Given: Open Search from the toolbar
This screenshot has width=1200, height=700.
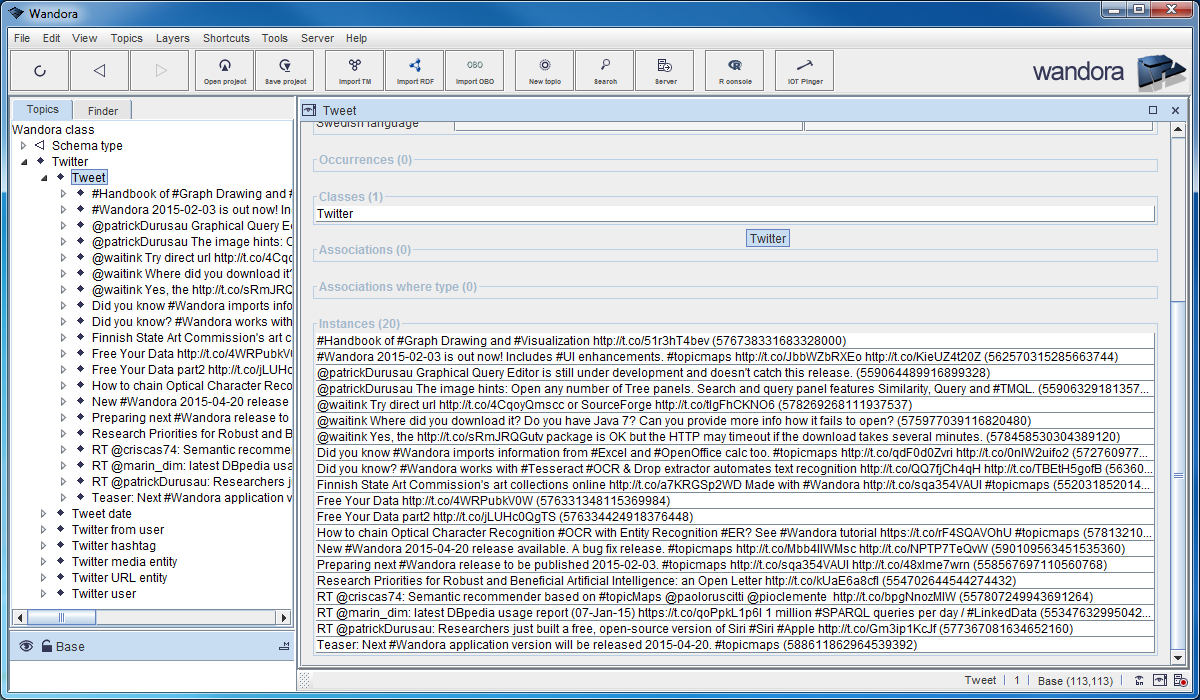Looking at the screenshot, I should [604, 70].
